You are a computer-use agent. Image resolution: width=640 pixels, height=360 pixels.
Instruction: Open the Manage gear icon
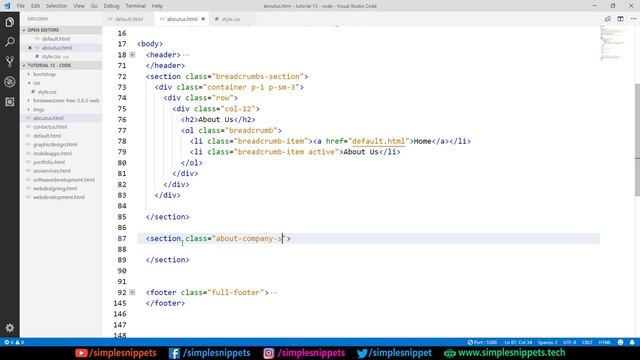coord(9,327)
